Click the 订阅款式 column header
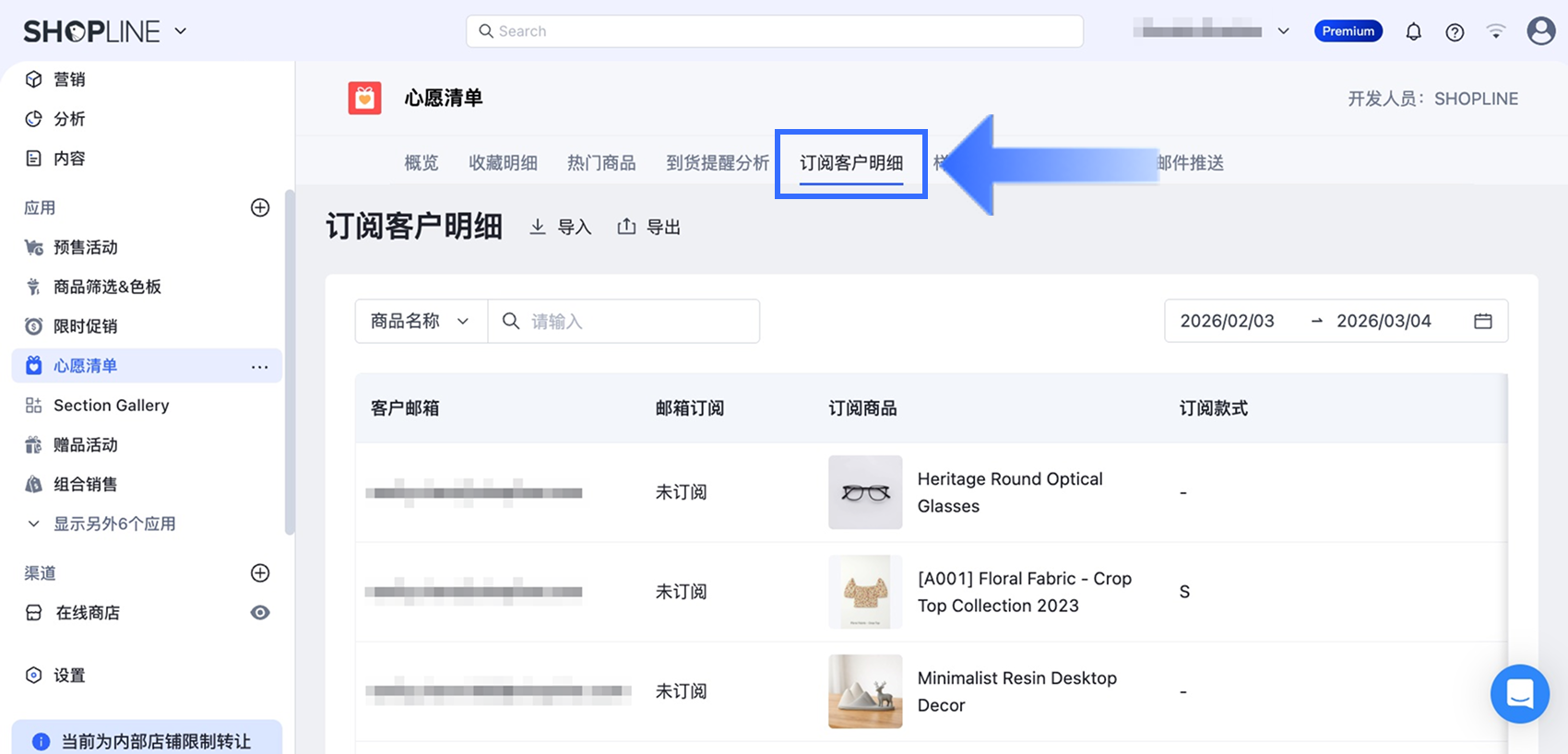 pyautogui.click(x=1214, y=408)
